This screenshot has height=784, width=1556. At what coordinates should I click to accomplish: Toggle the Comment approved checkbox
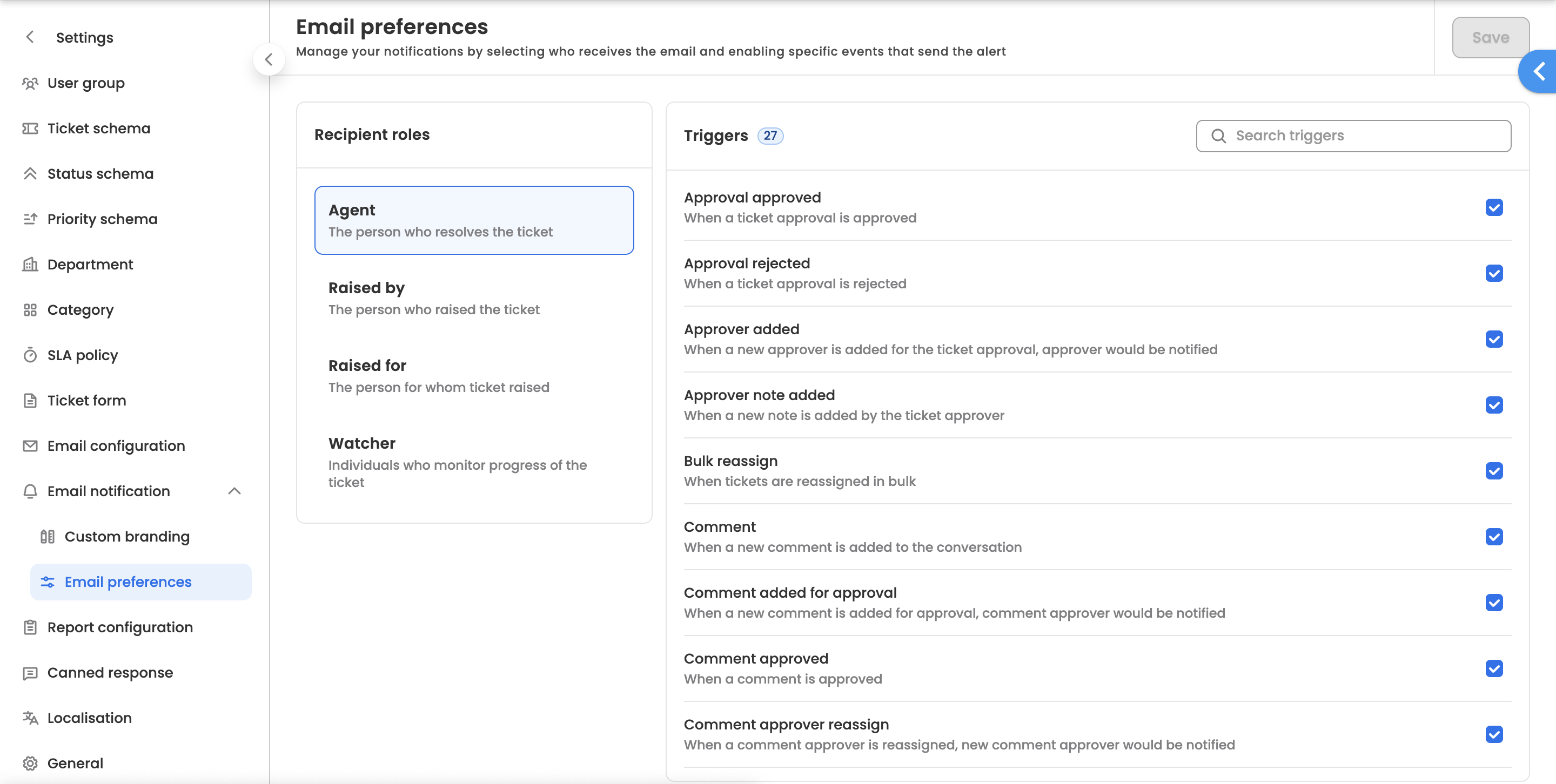tap(1493, 668)
